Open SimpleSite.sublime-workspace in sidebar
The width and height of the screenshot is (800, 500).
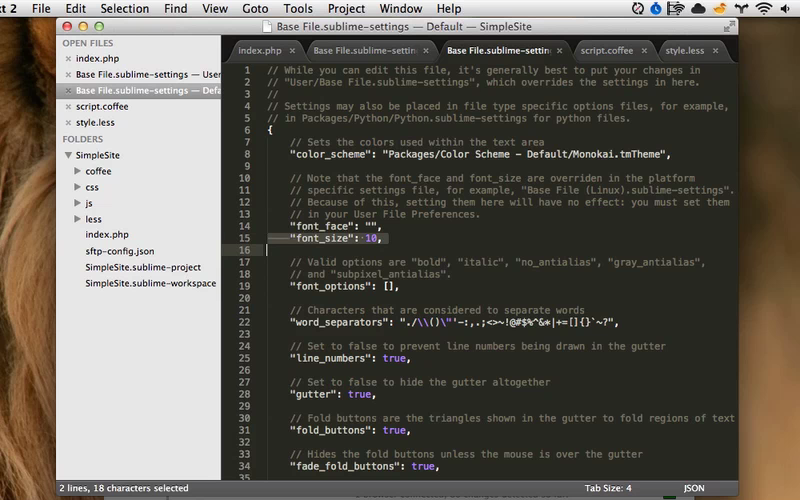151,283
